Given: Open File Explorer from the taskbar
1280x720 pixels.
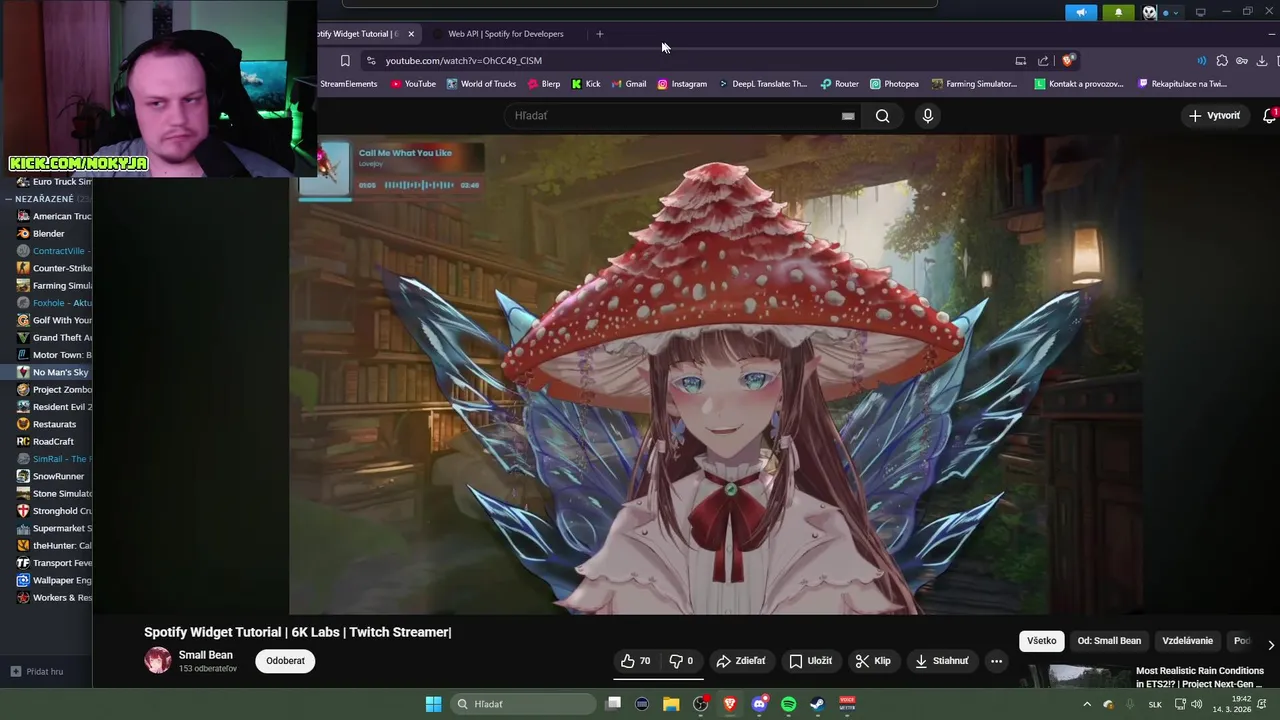Looking at the screenshot, I should pos(671,704).
